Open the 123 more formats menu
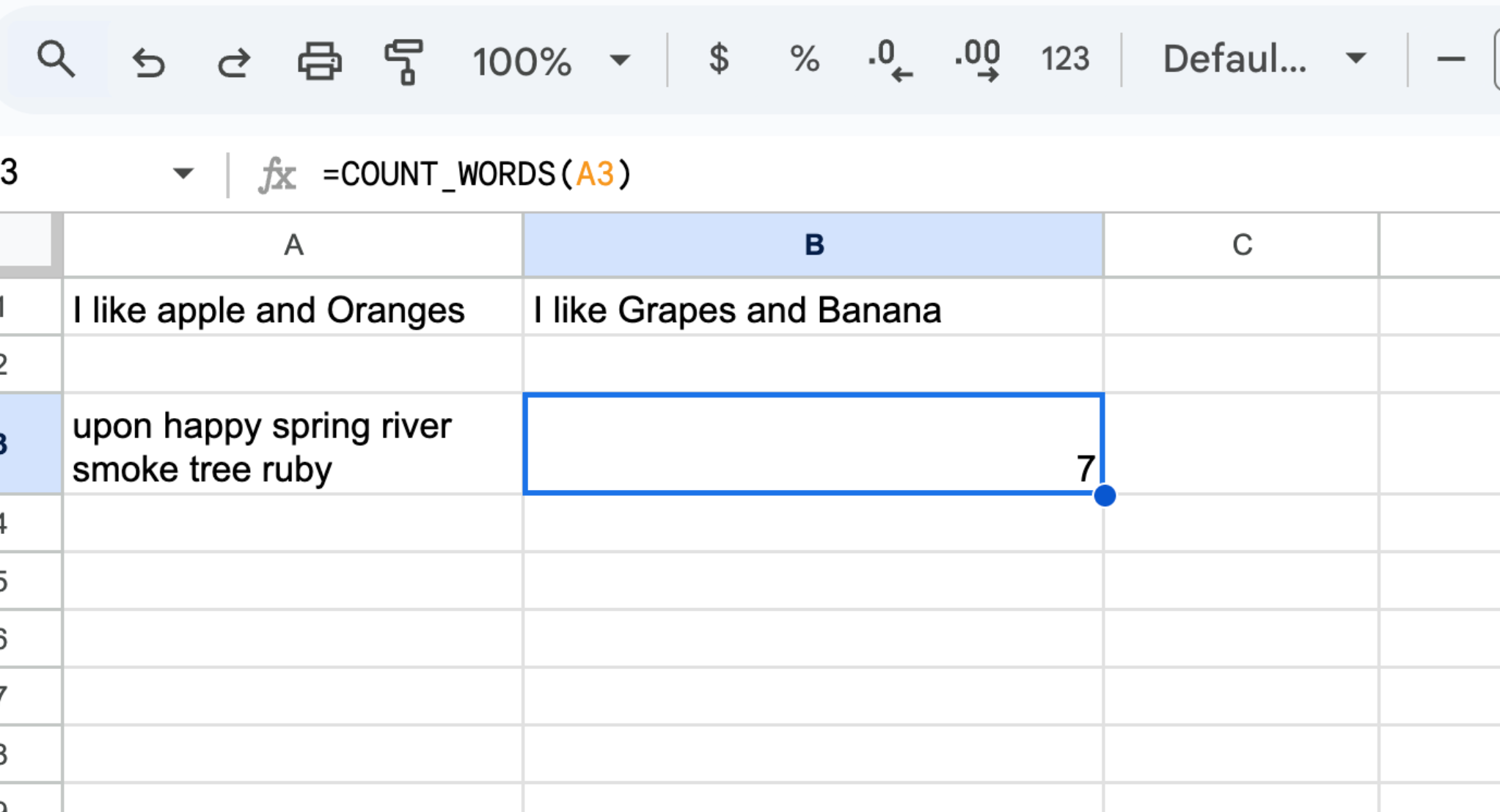Image resolution: width=1500 pixels, height=812 pixels. click(x=1065, y=59)
